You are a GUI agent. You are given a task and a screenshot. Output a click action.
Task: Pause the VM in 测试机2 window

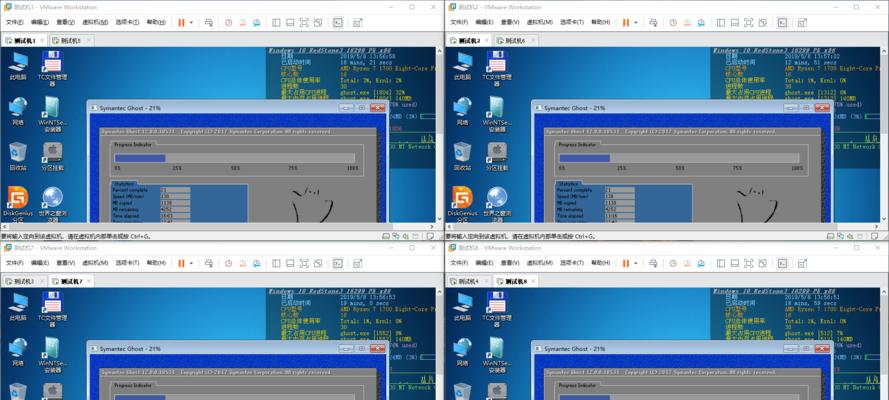(x=626, y=23)
